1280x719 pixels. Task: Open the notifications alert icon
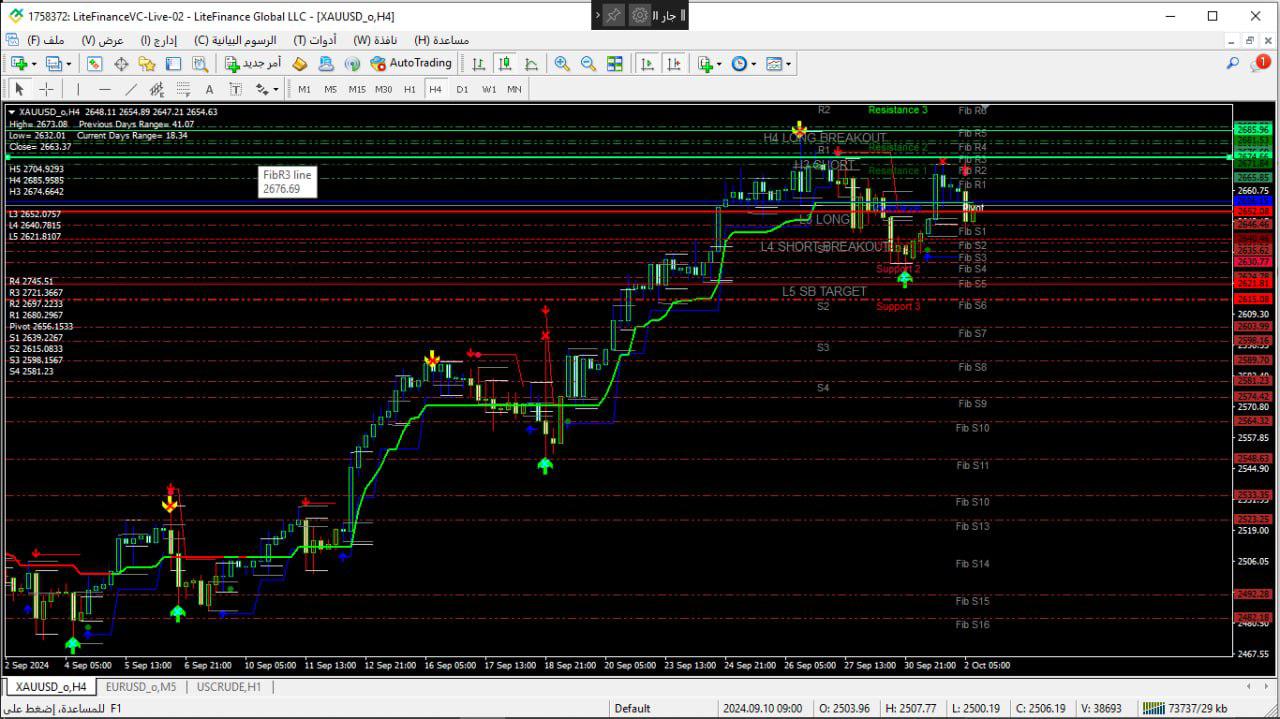tap(1260, 64)
